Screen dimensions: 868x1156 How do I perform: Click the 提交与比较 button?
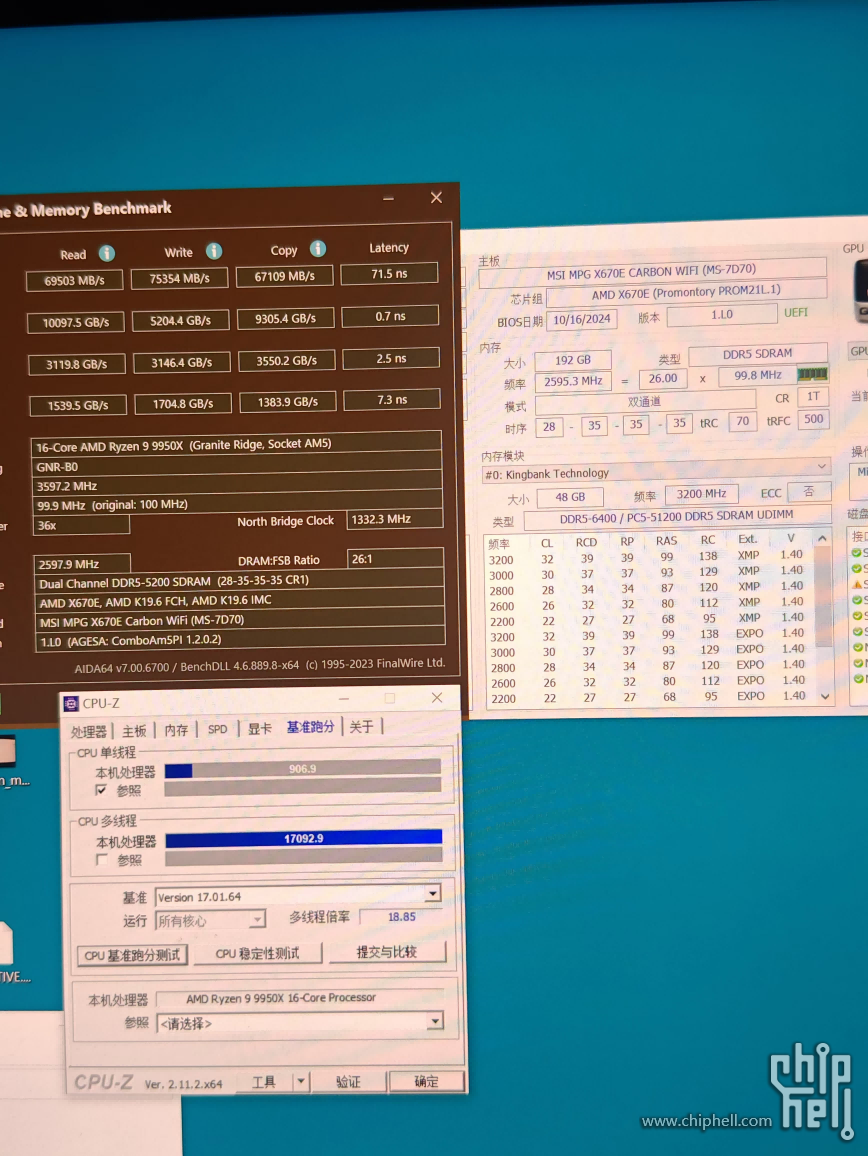coord(387,952)
